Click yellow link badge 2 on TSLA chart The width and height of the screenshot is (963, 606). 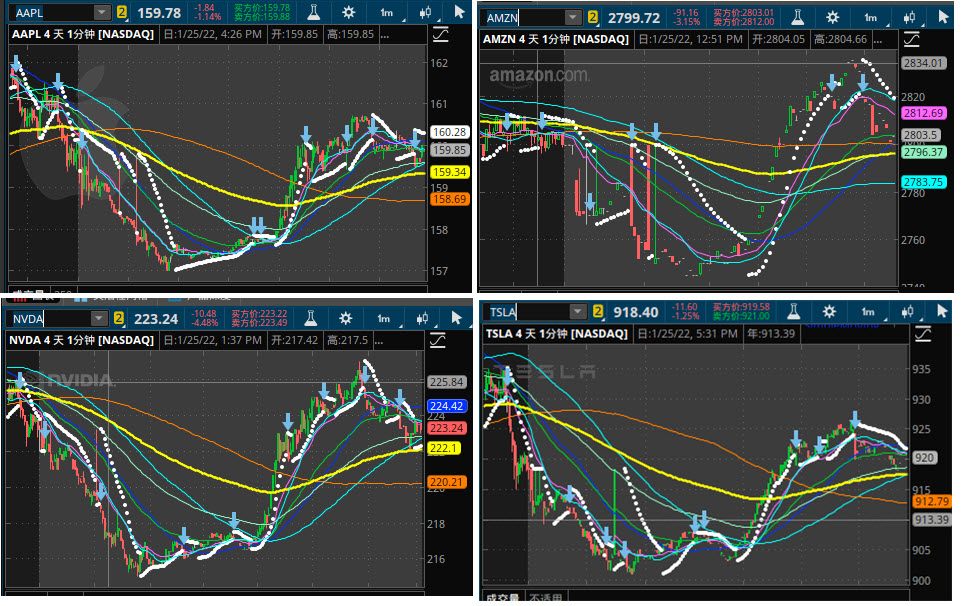pyautogui.click(x=598, y=311)
